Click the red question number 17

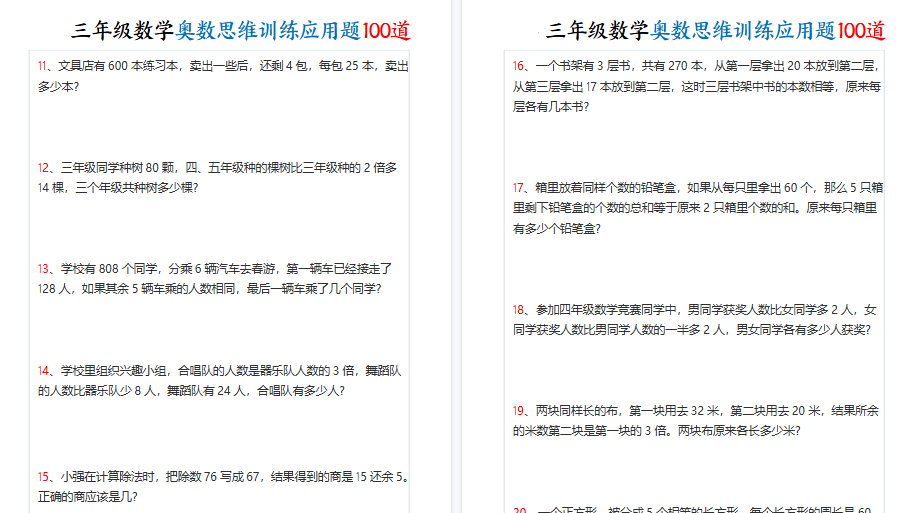tap(519, 188)
